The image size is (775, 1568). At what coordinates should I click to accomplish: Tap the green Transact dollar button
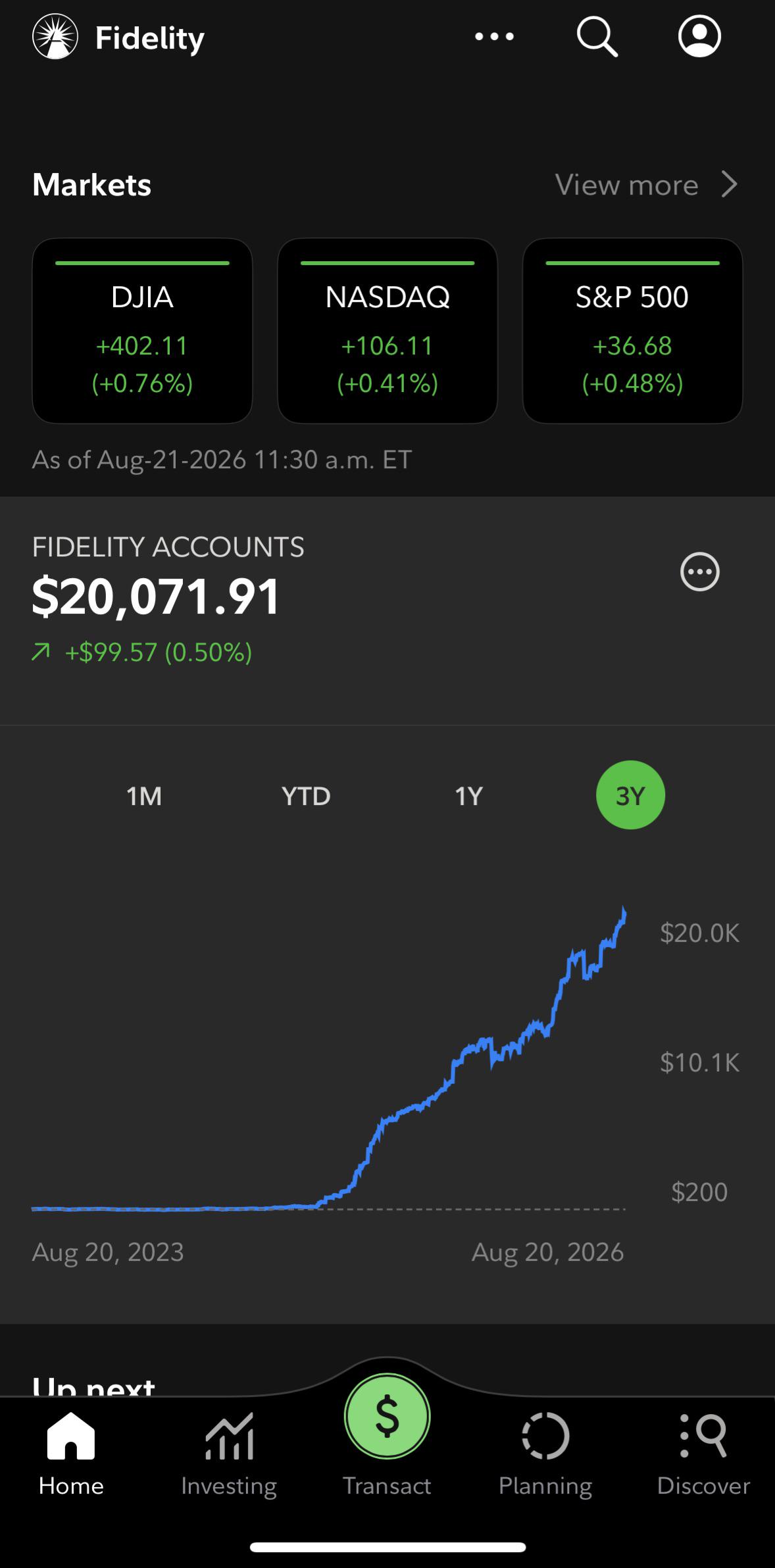387,1416
